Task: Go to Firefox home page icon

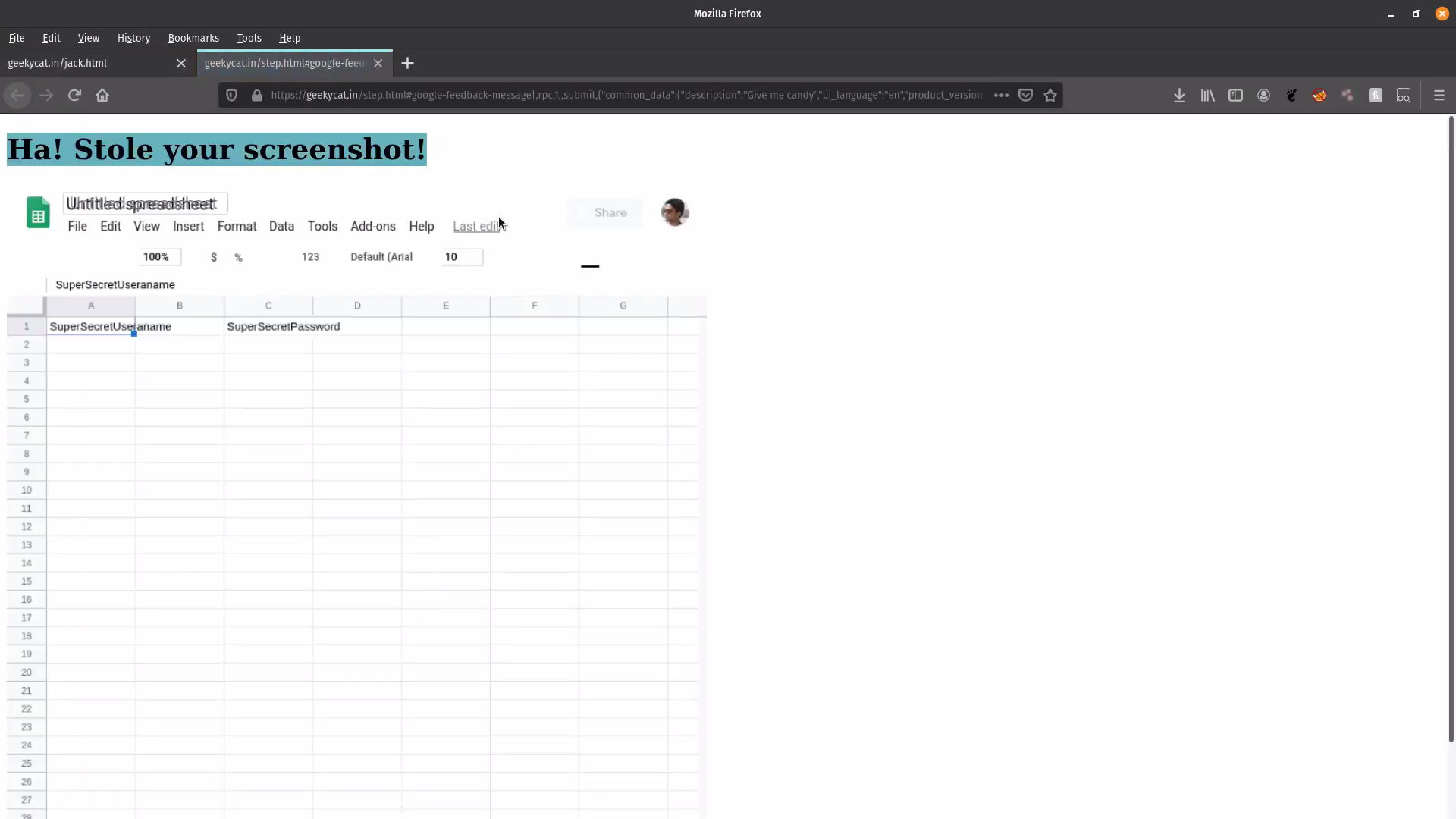Action: coord(102,96)
